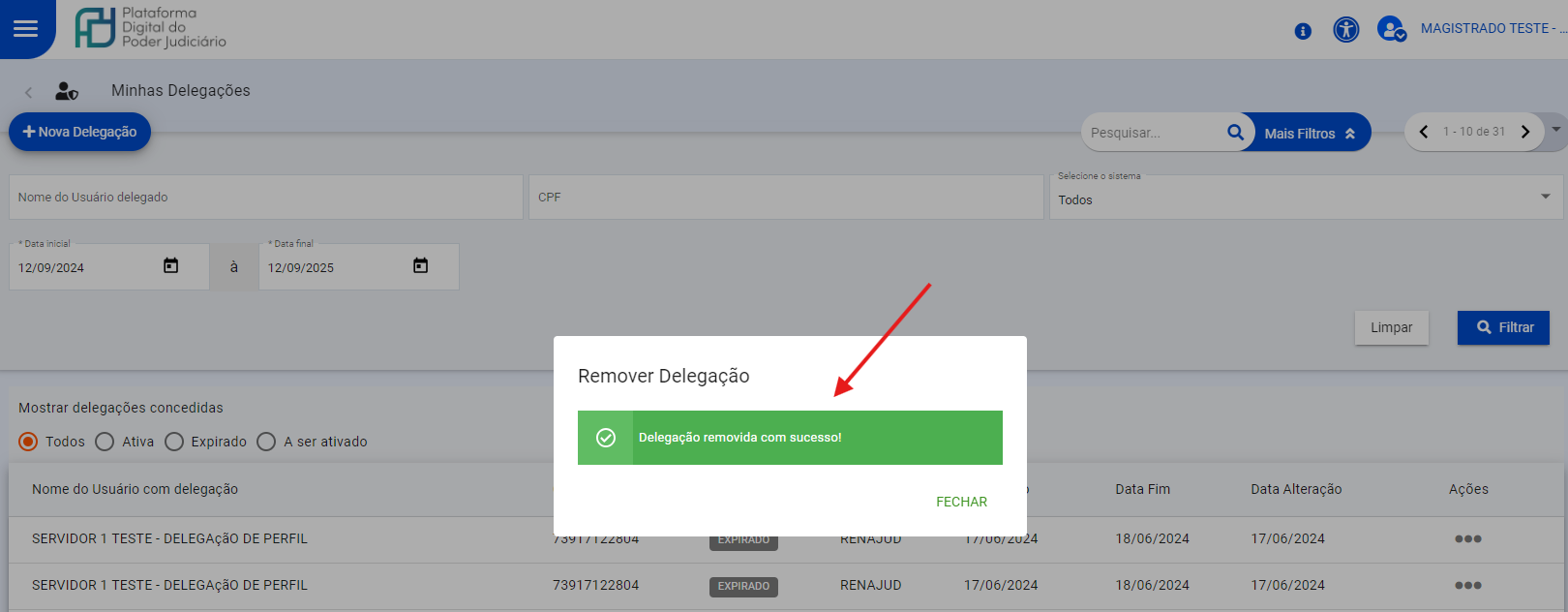Select the Expirado radio option
The height and width of the screenshot is (612, 1568).
(x=174, y=442)
